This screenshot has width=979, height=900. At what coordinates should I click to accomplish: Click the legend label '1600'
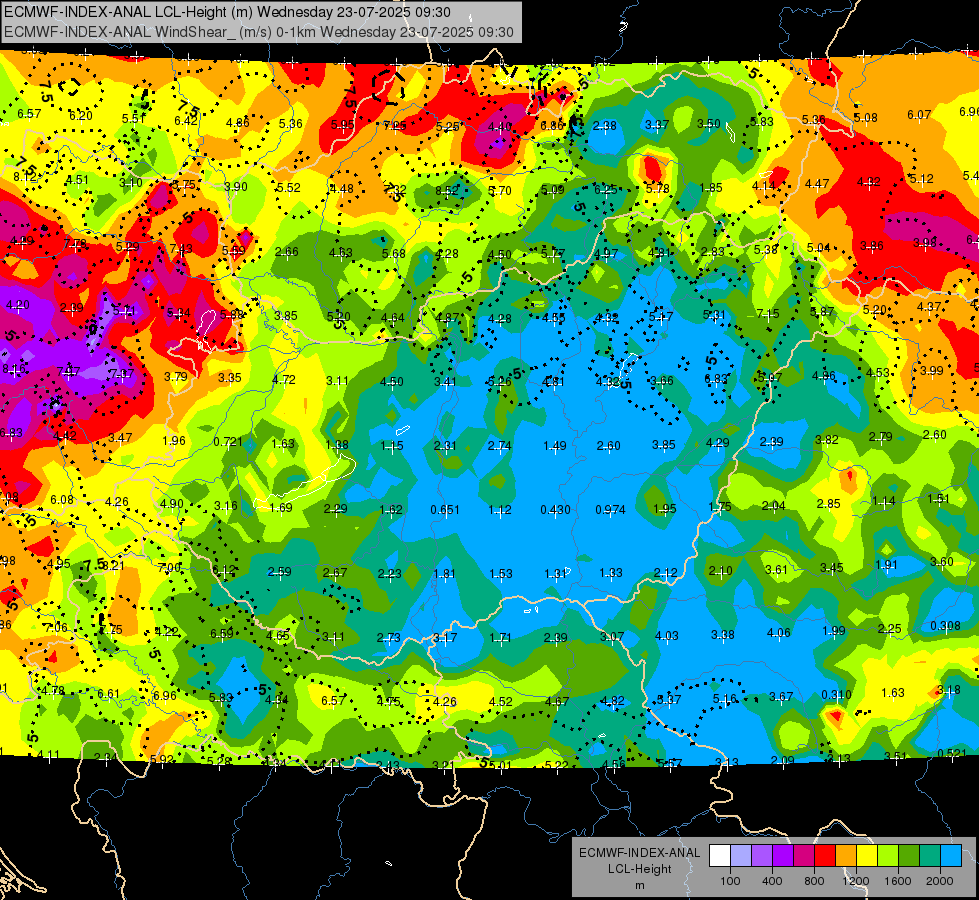coord(898,881)
